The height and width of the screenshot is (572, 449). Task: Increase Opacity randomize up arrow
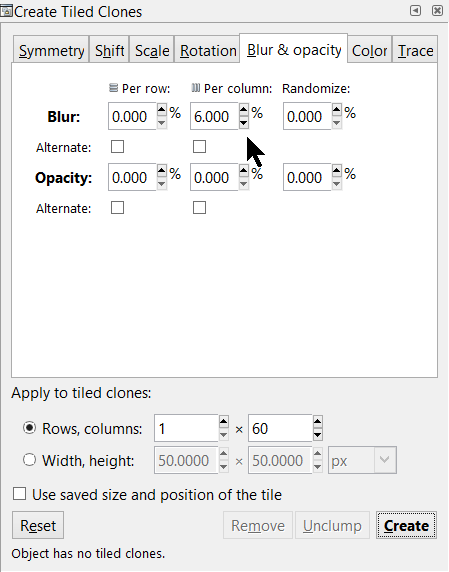coord(337,170)
